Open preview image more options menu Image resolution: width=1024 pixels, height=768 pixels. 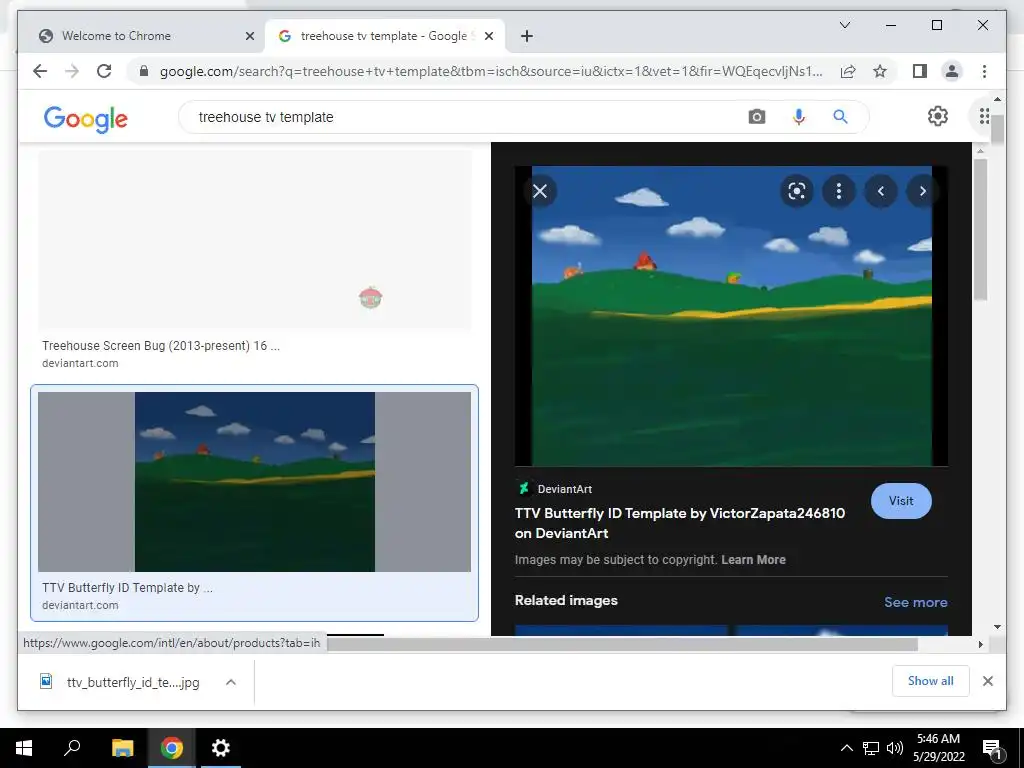click(x=839, y=191)
